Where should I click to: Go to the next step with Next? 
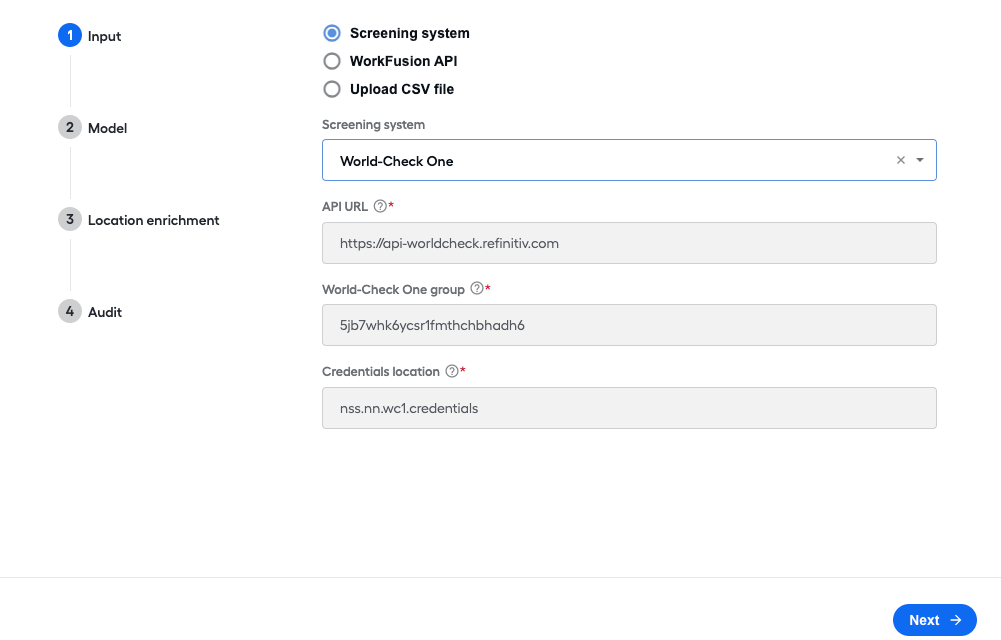point(935,620)
